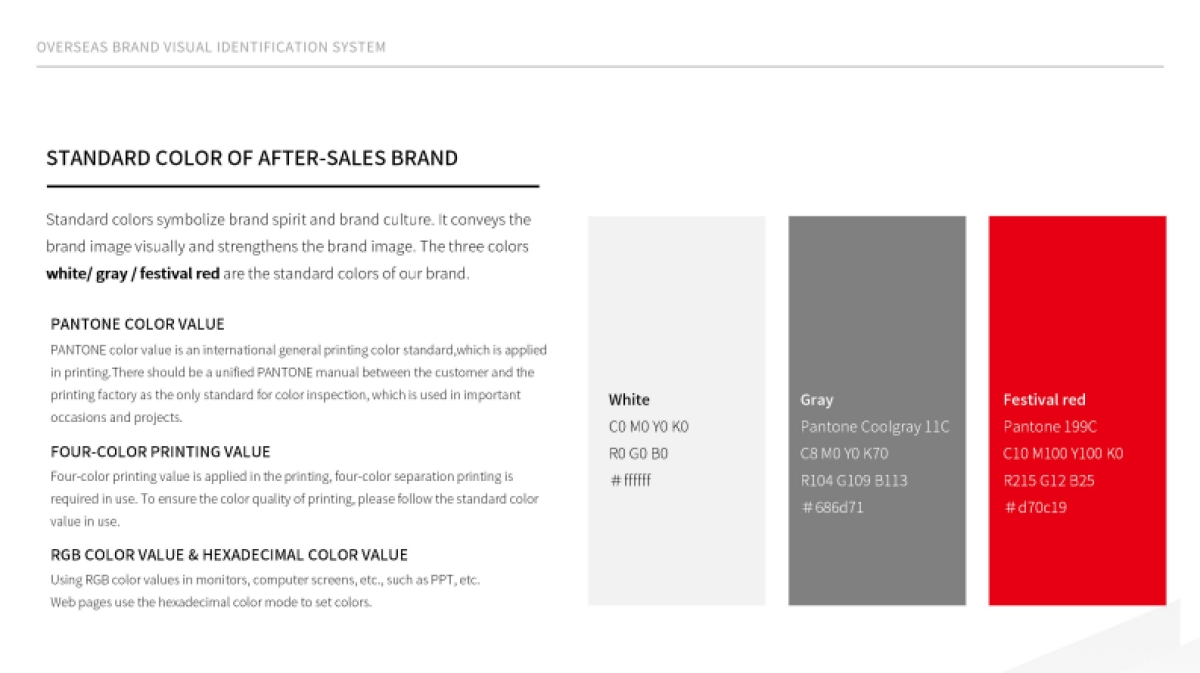Viewport: 1200px width, 673px height.
Task: Select the '# 686d71' hex value
Action: 832,507
